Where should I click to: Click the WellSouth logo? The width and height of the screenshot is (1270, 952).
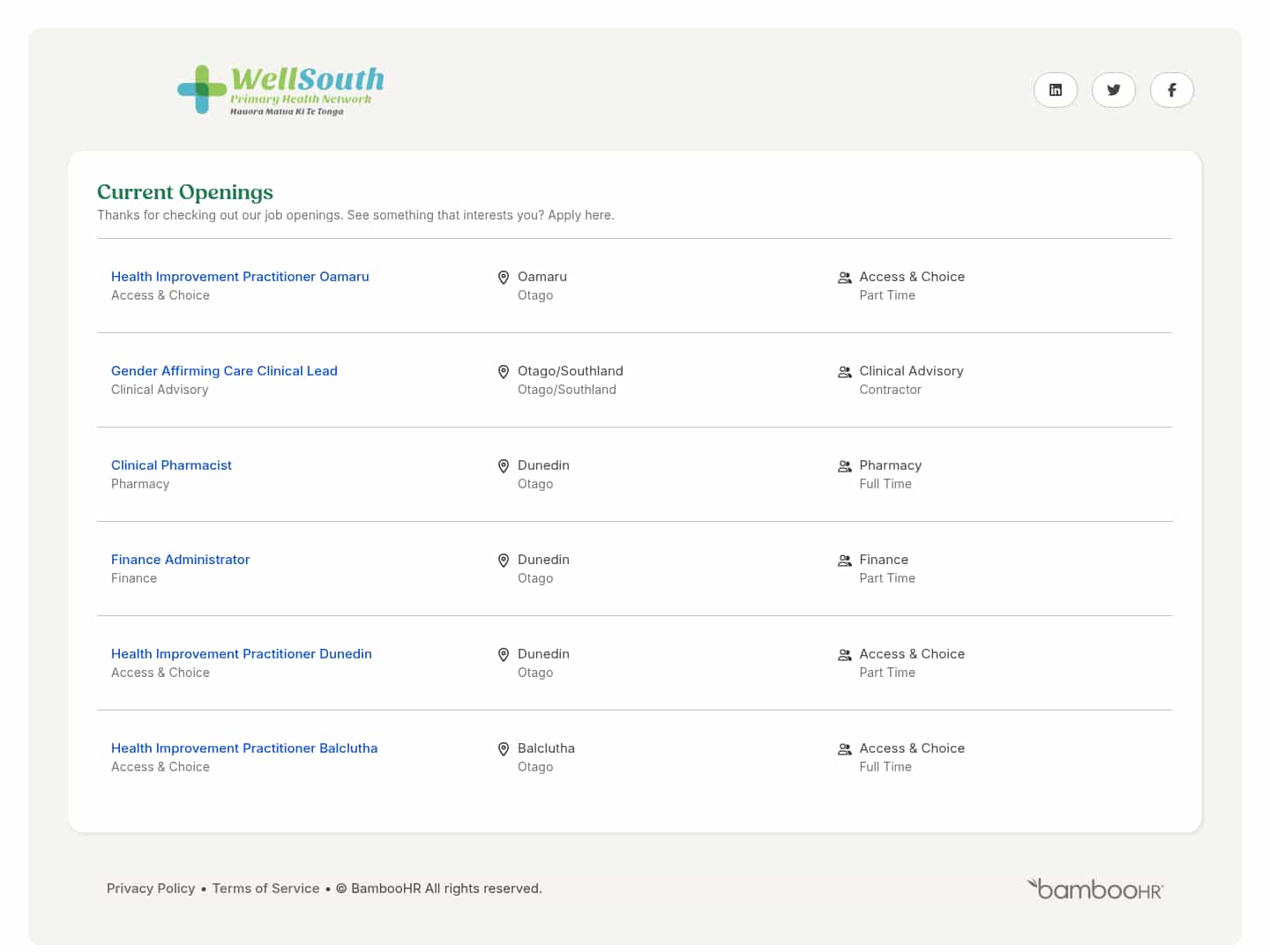click(280, 88)
